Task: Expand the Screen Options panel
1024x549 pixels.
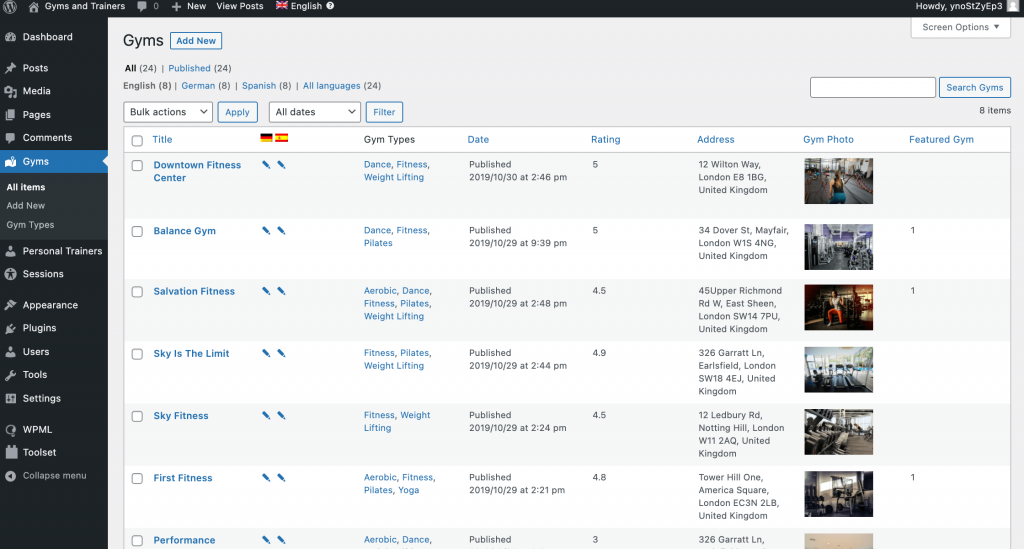Action: click(x=961, y=27)
